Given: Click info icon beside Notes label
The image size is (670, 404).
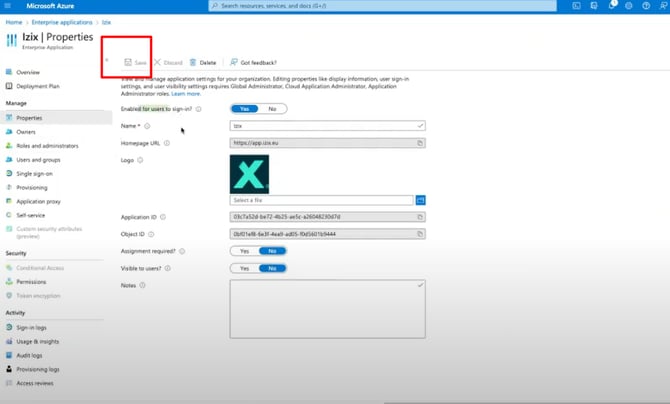Looking at the screenshot, I should coord(142,285).
